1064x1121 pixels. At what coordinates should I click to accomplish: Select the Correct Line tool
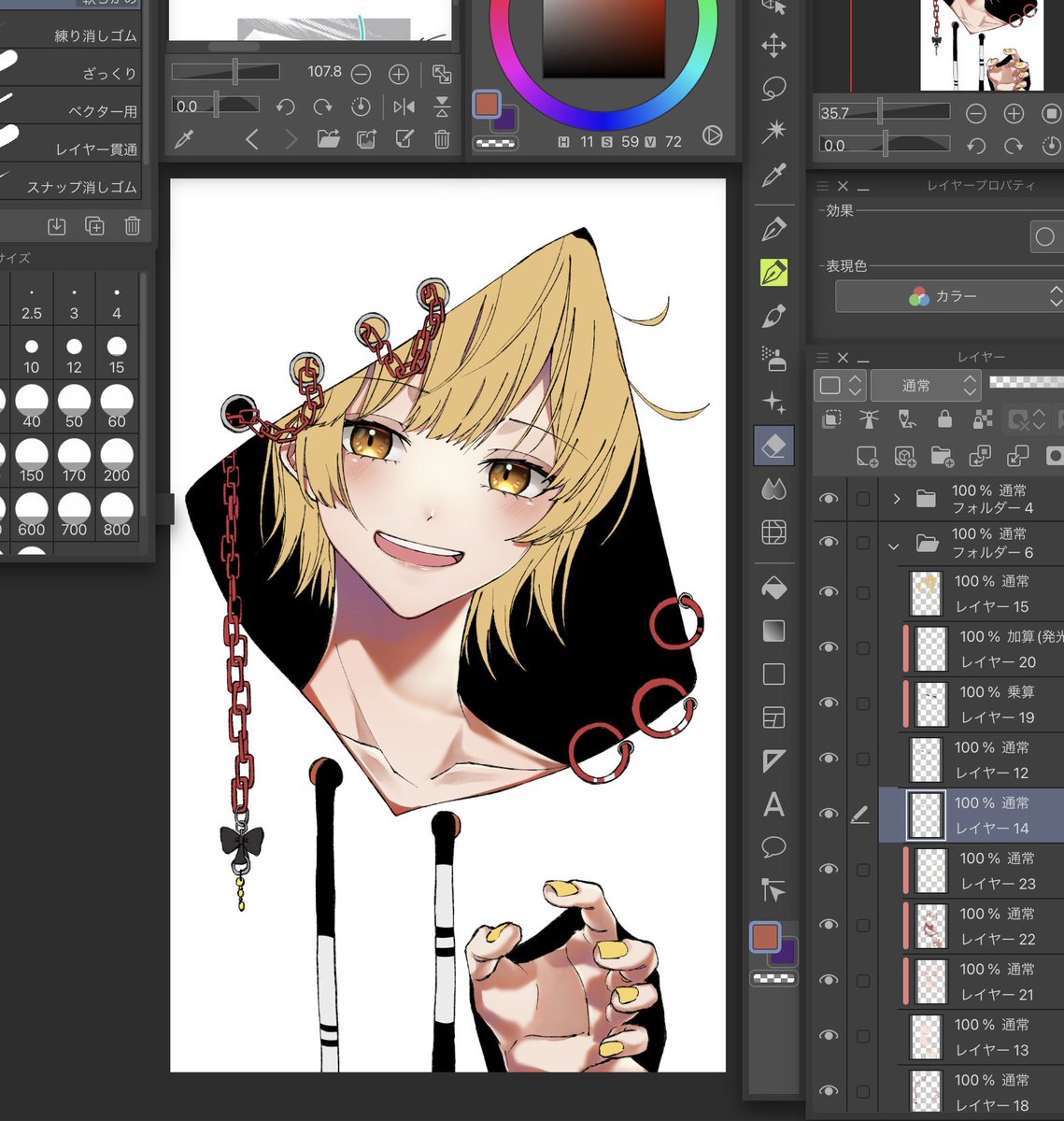pyautogui.click(x=773, y=890)
